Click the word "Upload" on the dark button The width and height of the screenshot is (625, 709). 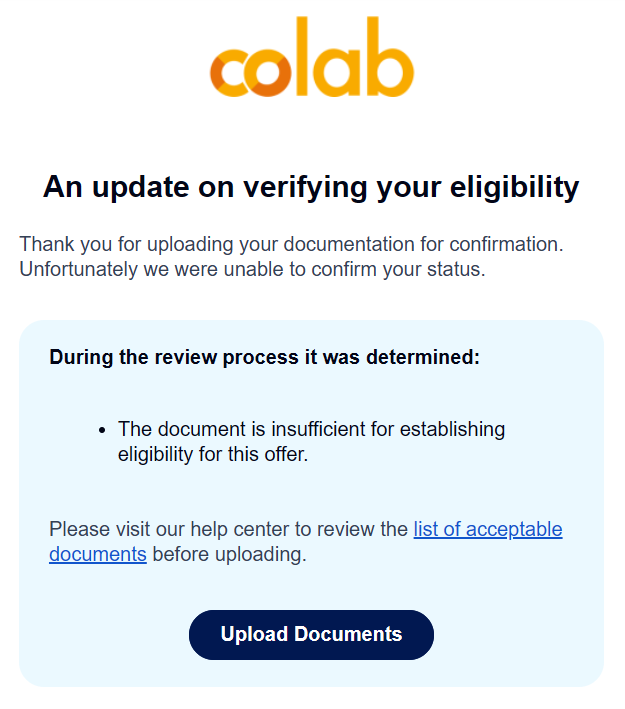tap(254, 635)
